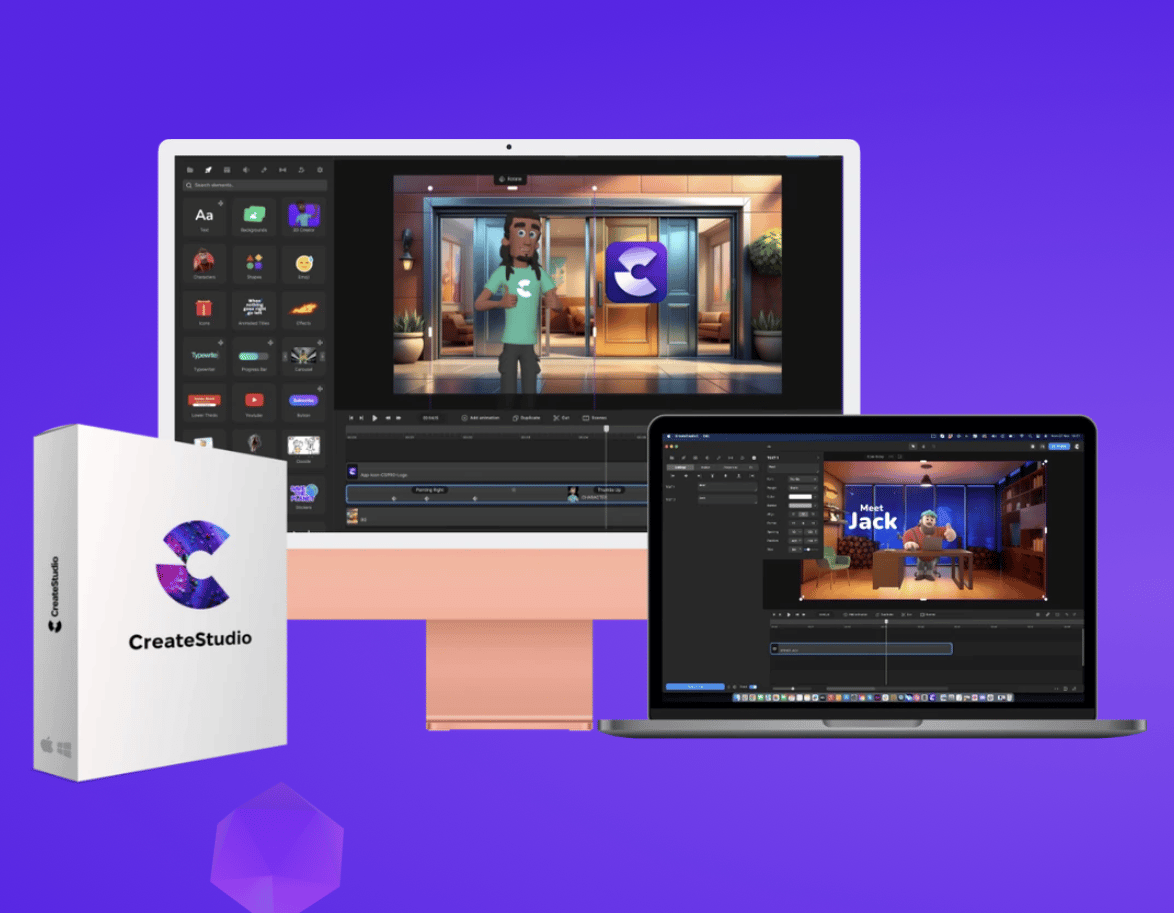Open the Characters element category
This screenshot has height=913, width=1174.
204,264
